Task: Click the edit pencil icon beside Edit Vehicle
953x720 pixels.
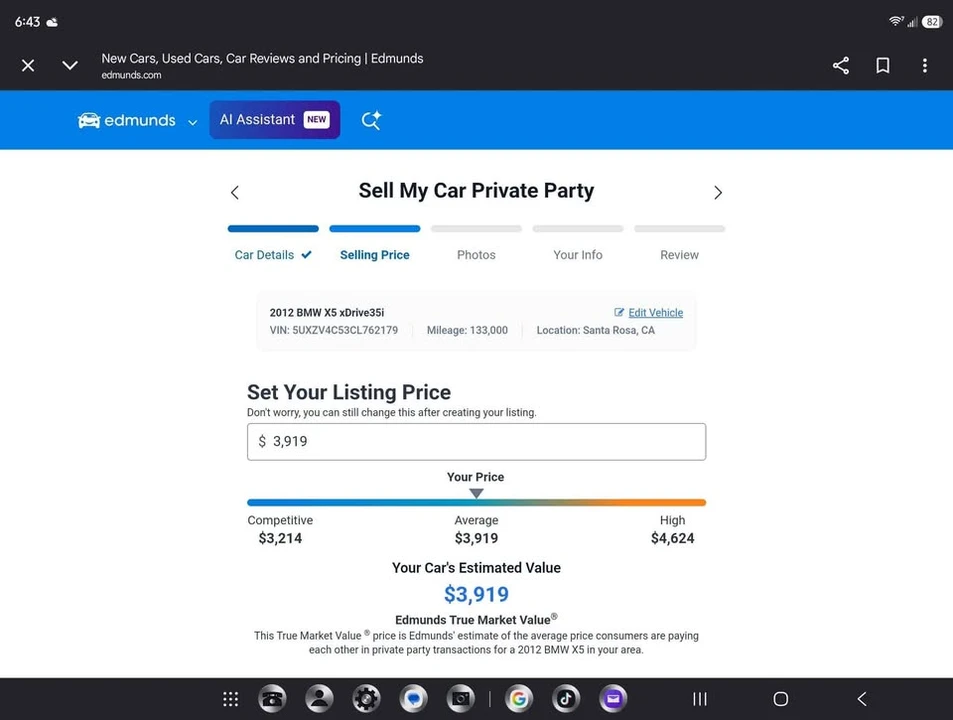Action: pyautogui.click(x=619, y=312)
